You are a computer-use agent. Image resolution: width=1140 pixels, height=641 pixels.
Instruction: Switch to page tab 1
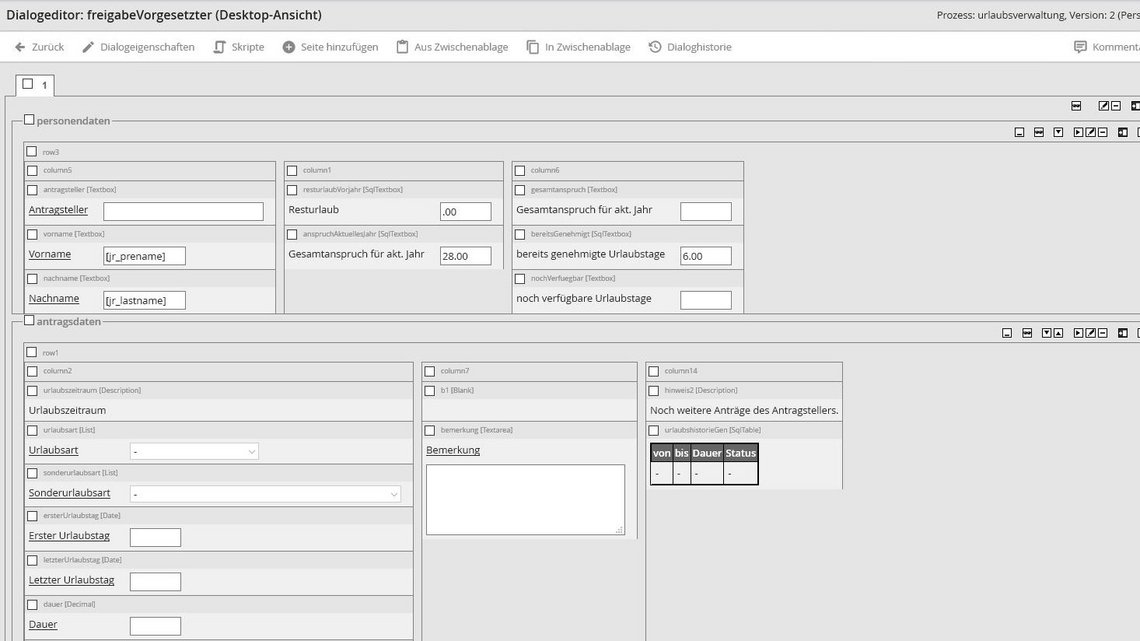pyautogui.click(x=38, y=85)
